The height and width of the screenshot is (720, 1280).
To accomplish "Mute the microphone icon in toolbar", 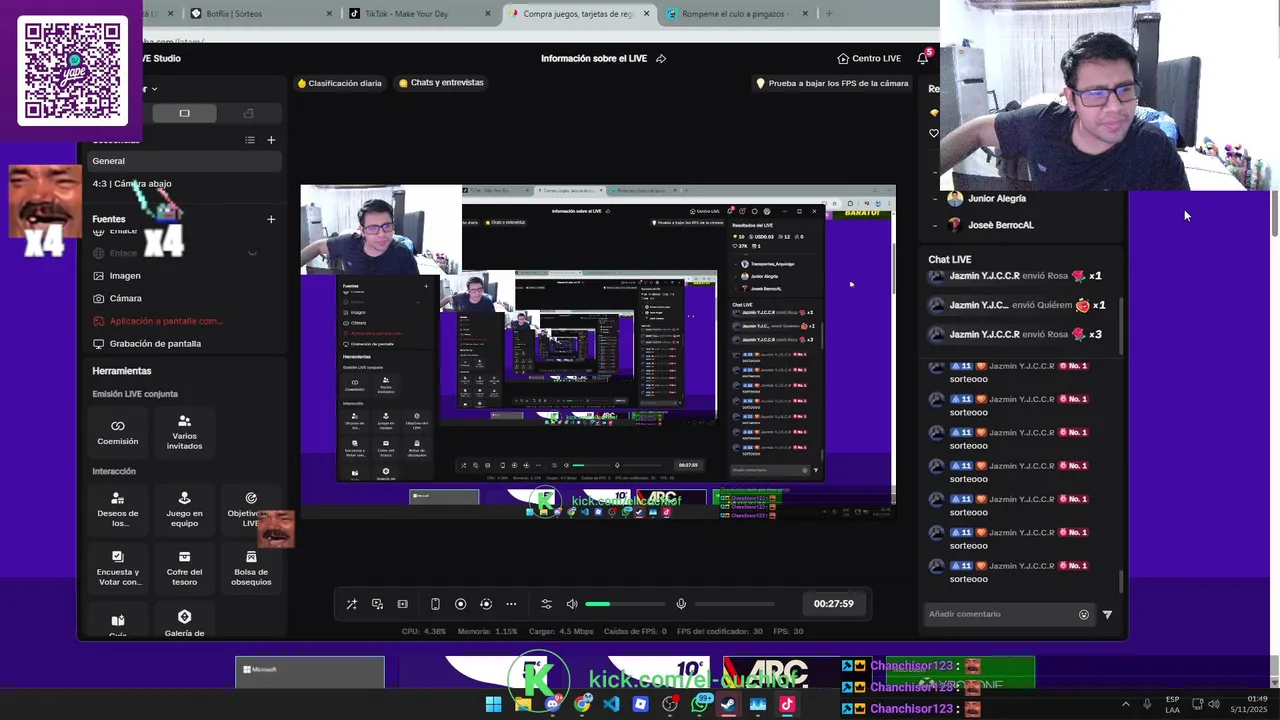I will click(681, 604).
